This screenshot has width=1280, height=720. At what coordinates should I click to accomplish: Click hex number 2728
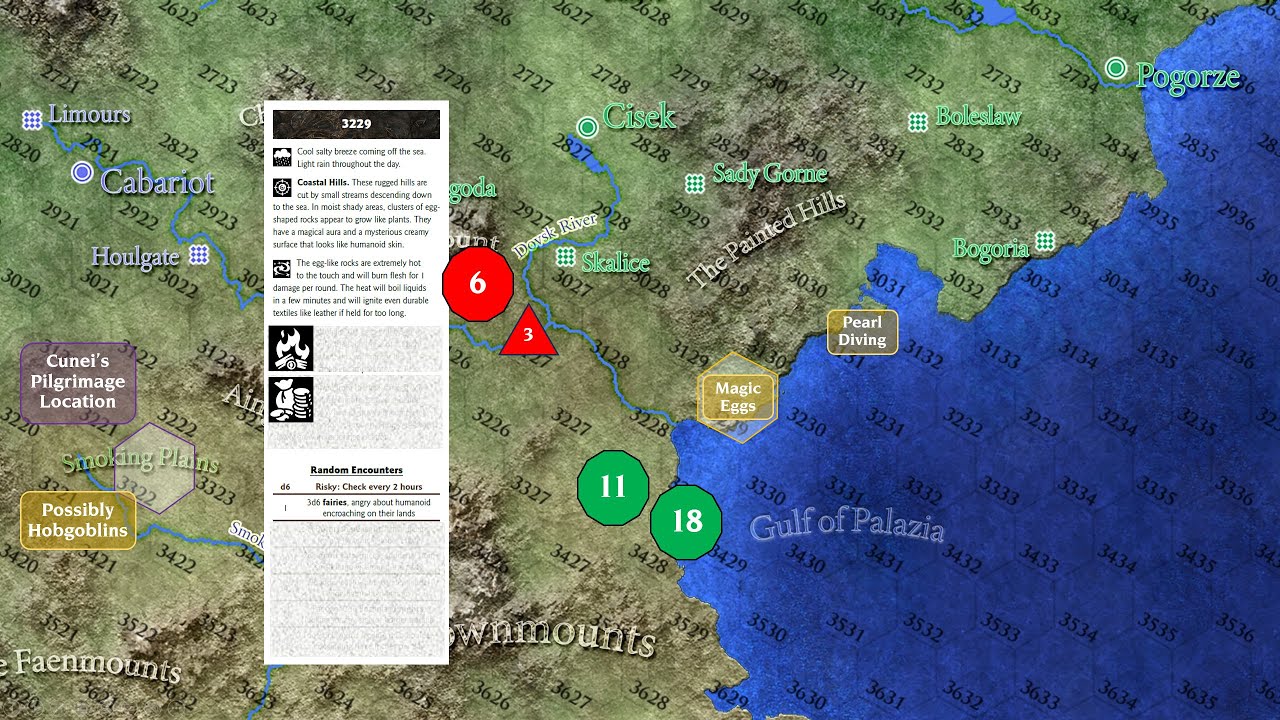click(x=610, y=79)
